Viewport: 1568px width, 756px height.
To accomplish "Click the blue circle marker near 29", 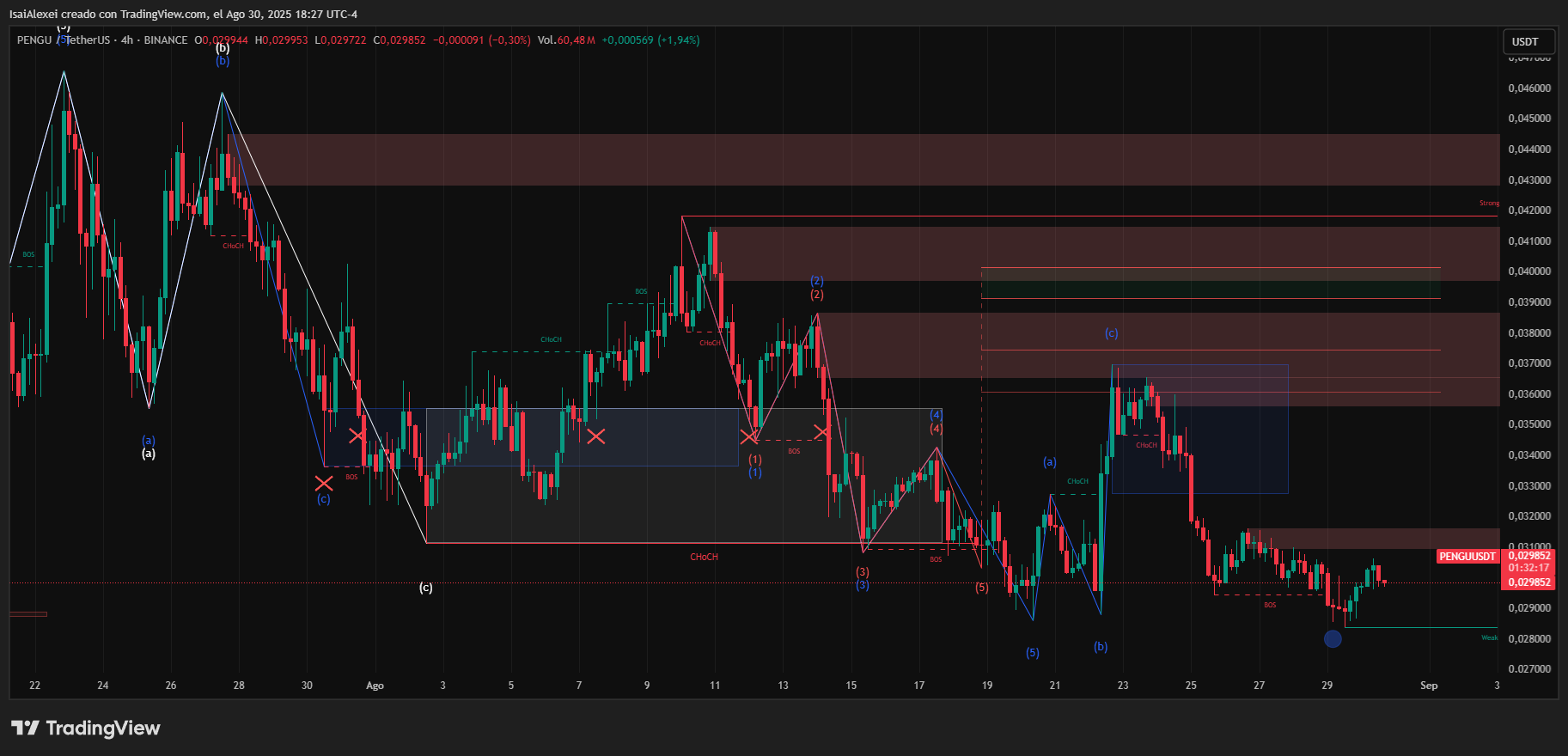I will pyautogui.click(x=1333, y=638).
